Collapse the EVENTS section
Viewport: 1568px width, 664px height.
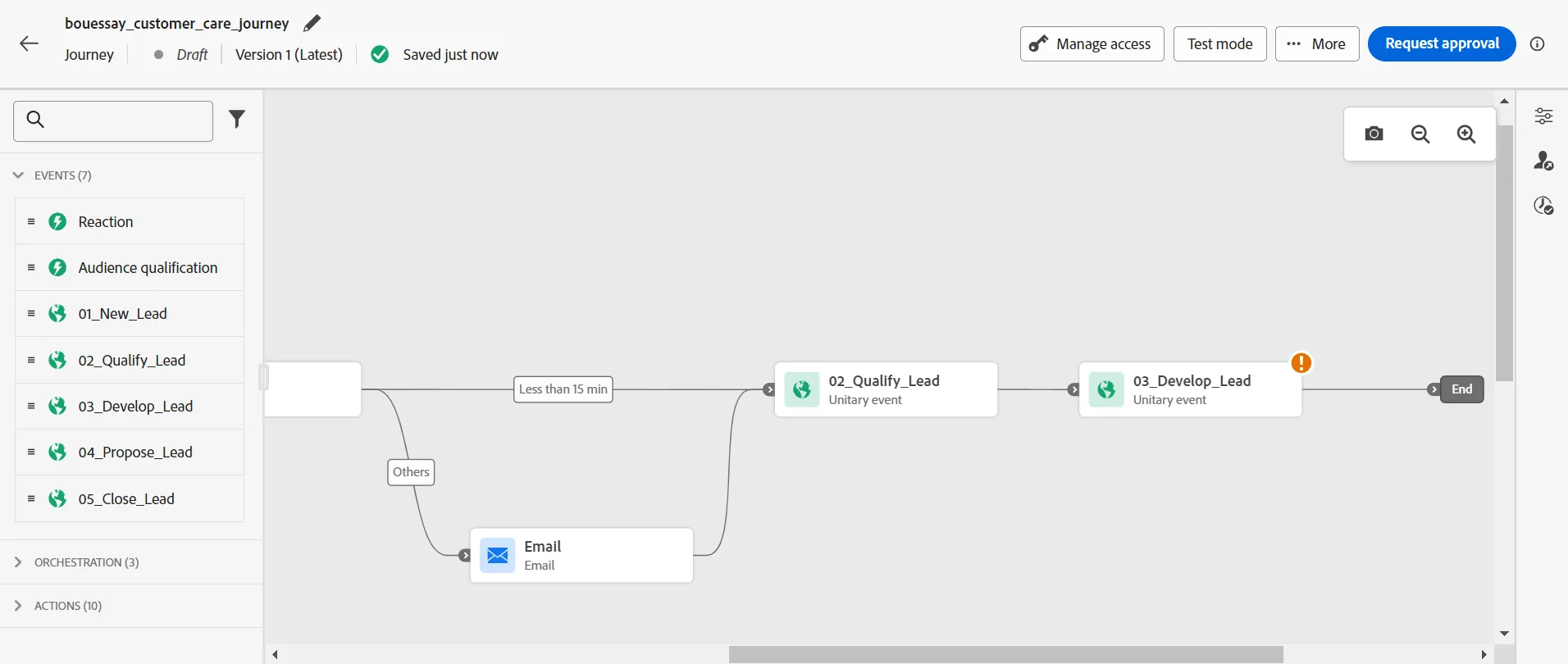click(x=18, y=175)
